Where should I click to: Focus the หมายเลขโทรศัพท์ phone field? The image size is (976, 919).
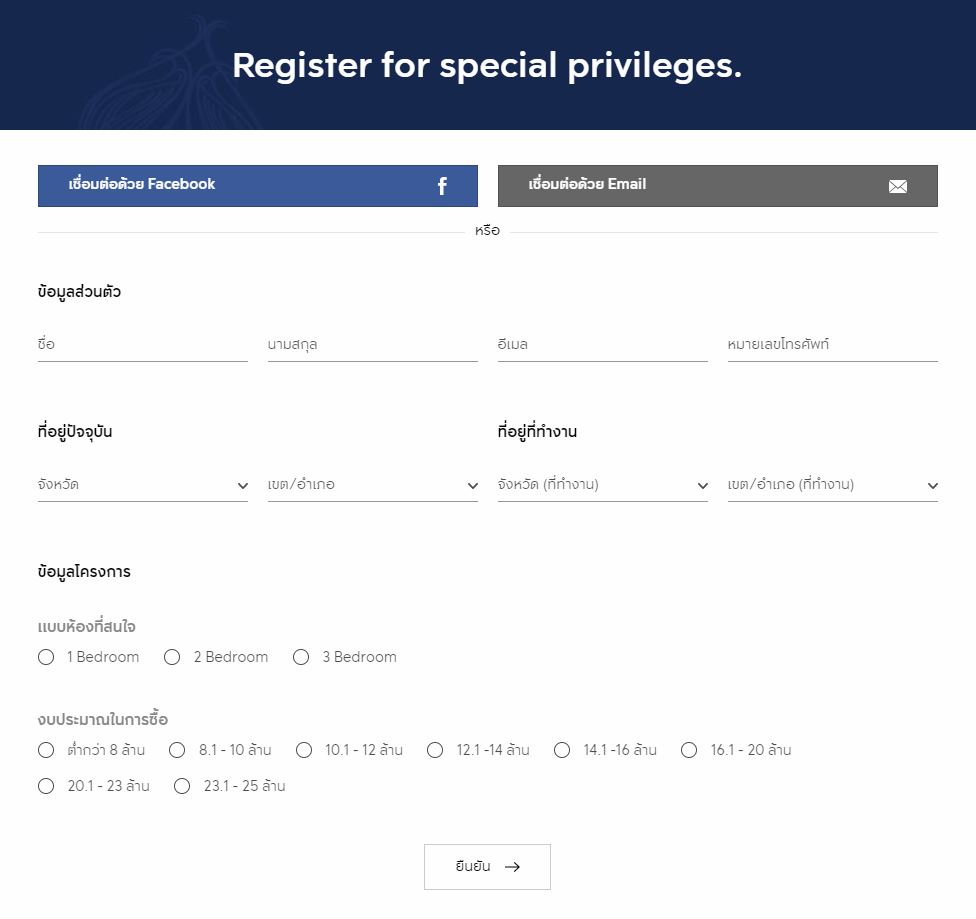point(833,345)
